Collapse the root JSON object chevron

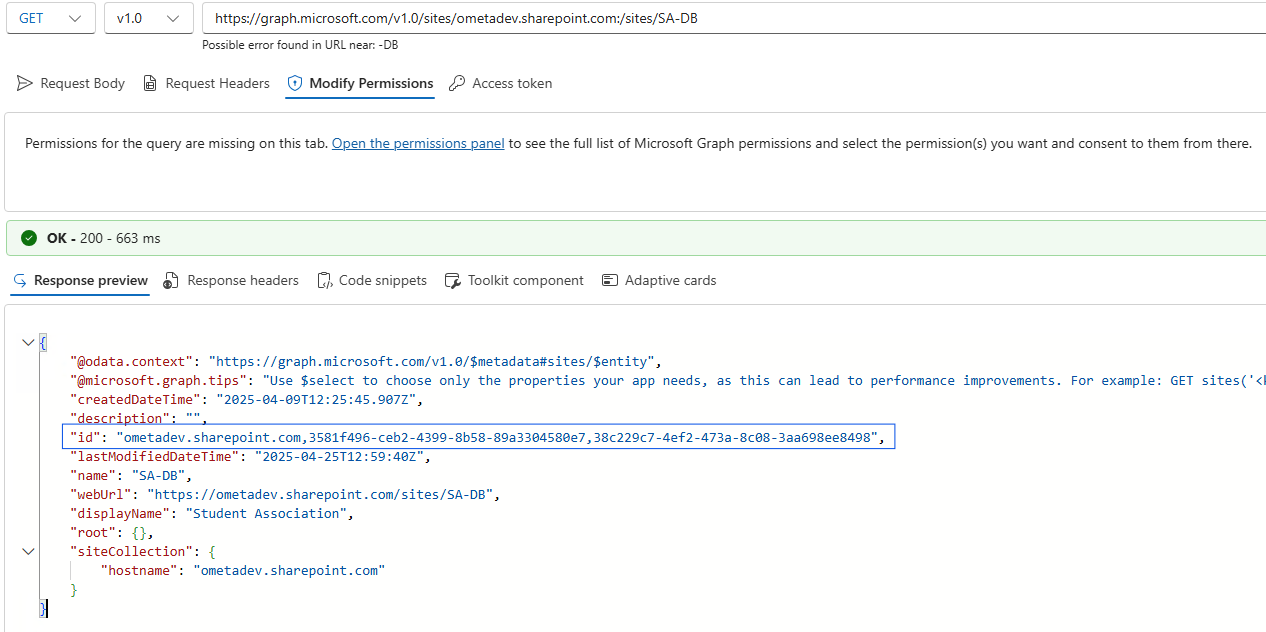click(x=28, y=343)
